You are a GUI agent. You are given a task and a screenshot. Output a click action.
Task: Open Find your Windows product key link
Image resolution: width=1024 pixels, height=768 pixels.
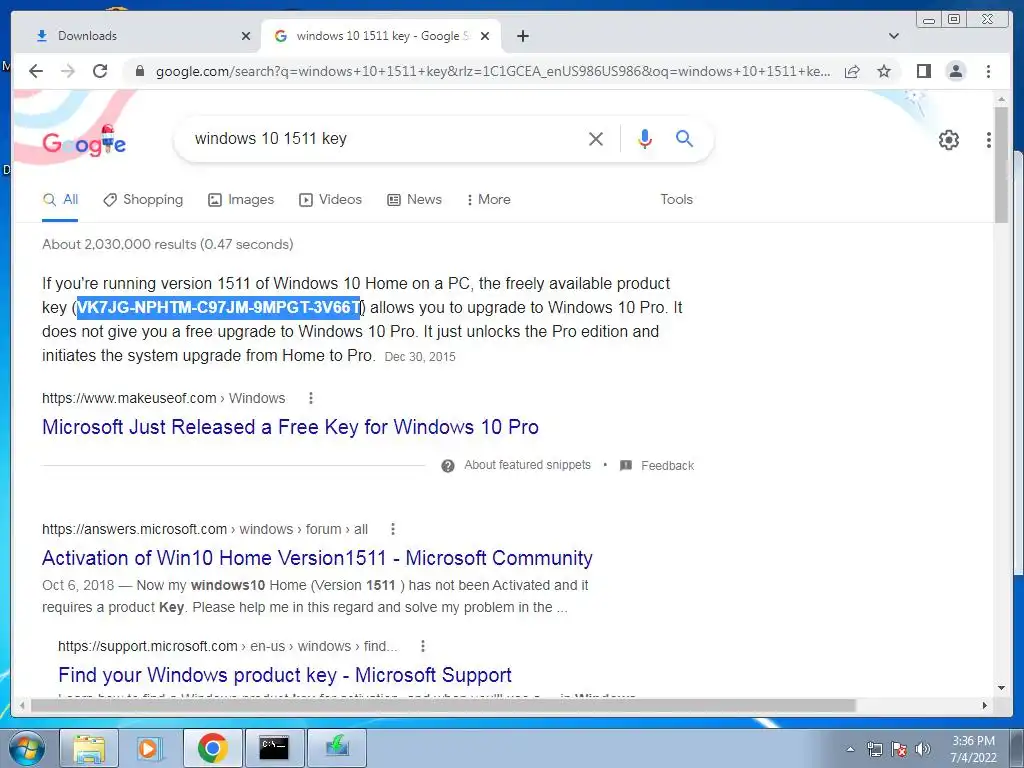tap(285, 675)
